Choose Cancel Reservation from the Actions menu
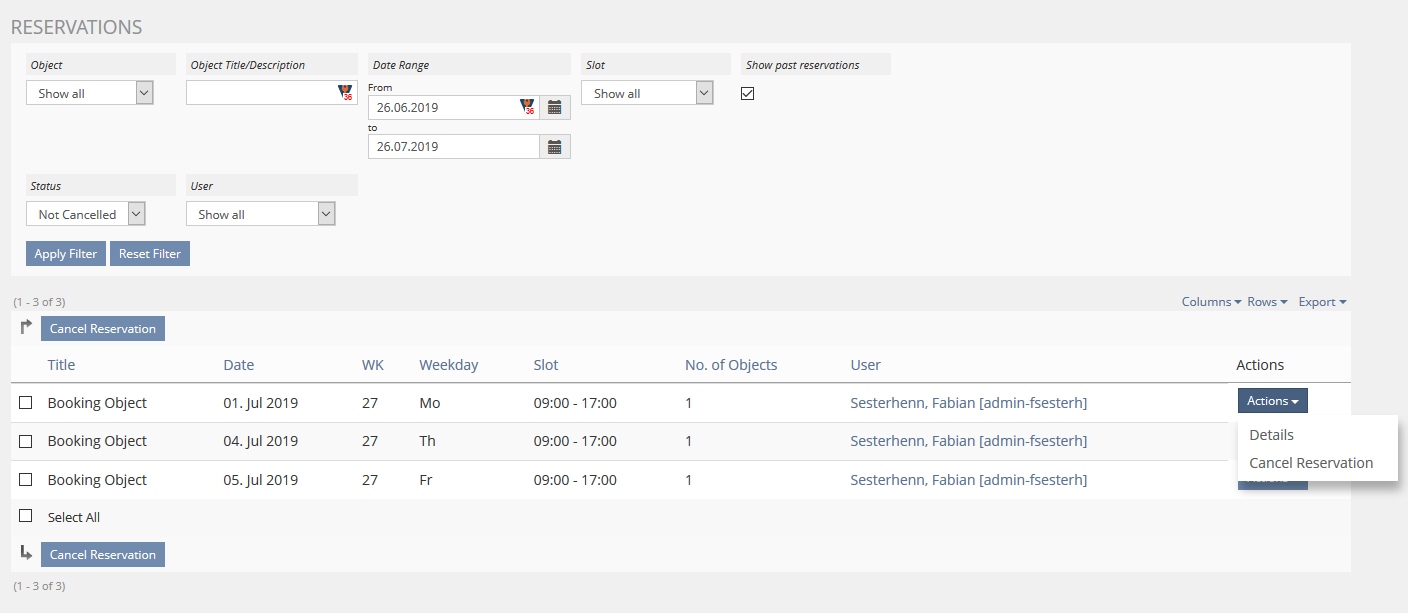 [1311, 462]
